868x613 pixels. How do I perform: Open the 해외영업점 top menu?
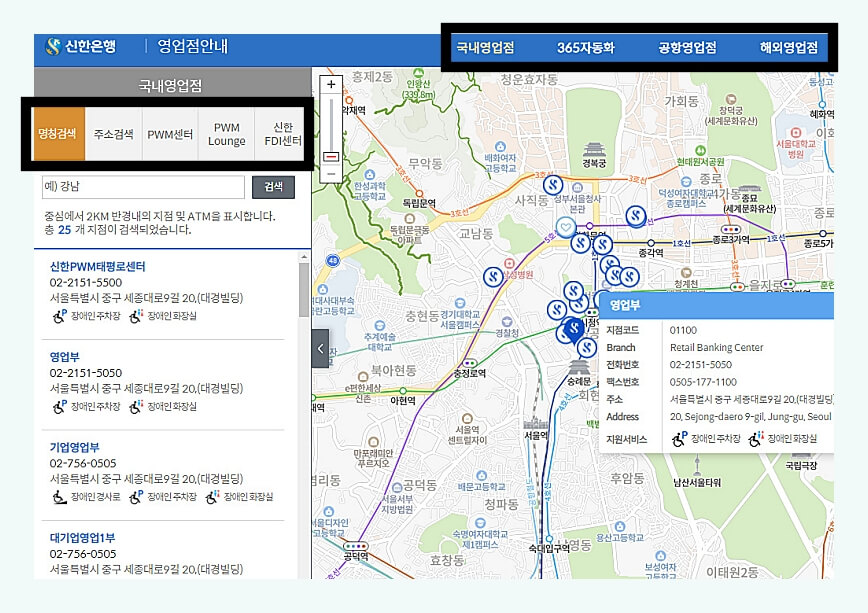788,48
